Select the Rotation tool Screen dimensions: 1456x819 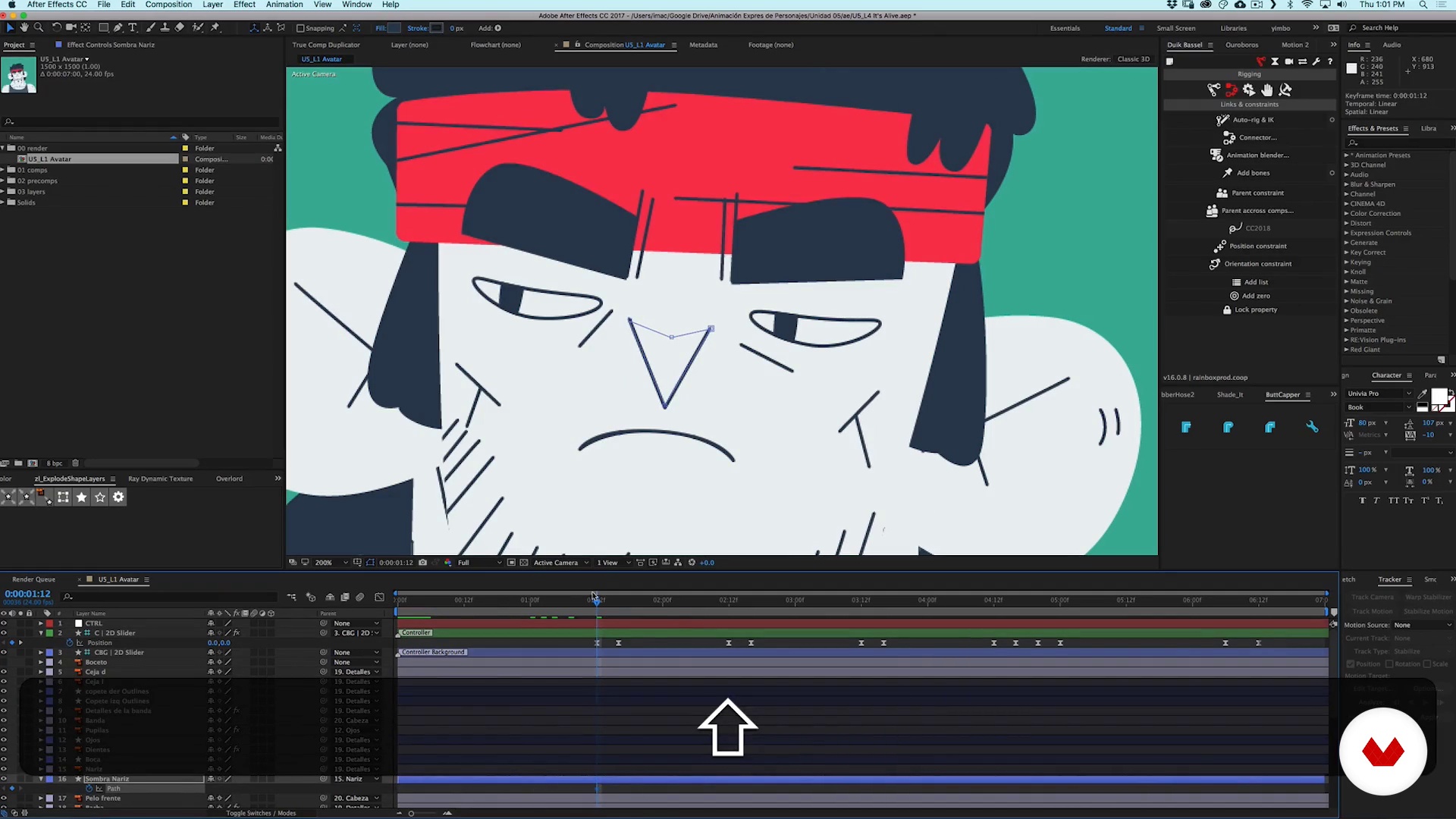pos(56,27)
